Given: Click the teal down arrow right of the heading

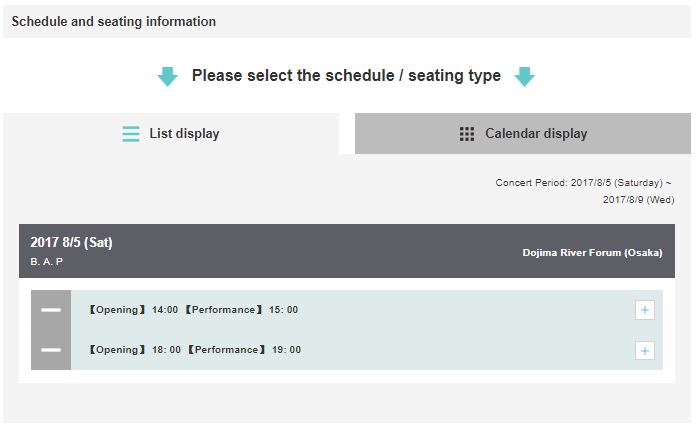Looking at the screenshot, I should tap(524, 76).
